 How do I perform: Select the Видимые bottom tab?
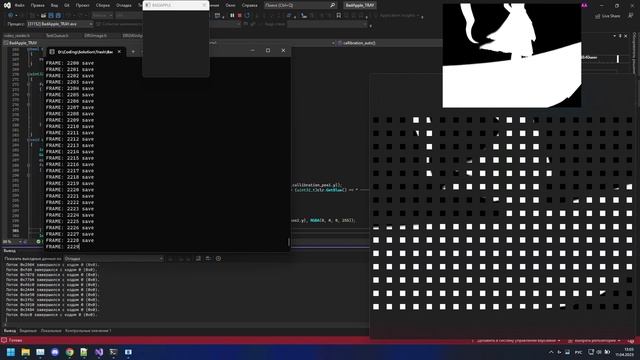coord(28,331)
